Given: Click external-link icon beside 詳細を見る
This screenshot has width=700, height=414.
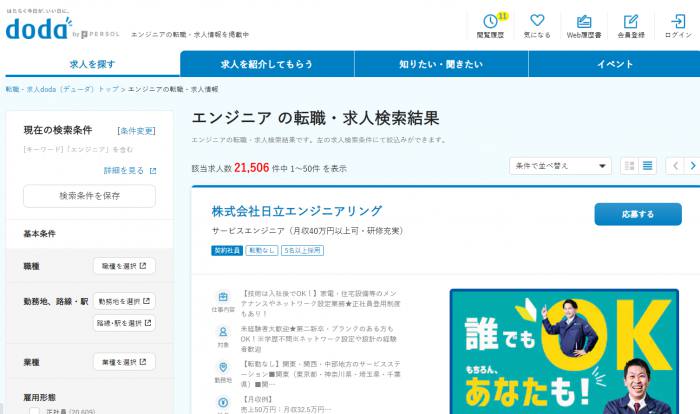Looking at the screenshot, I should coord(153,171).
